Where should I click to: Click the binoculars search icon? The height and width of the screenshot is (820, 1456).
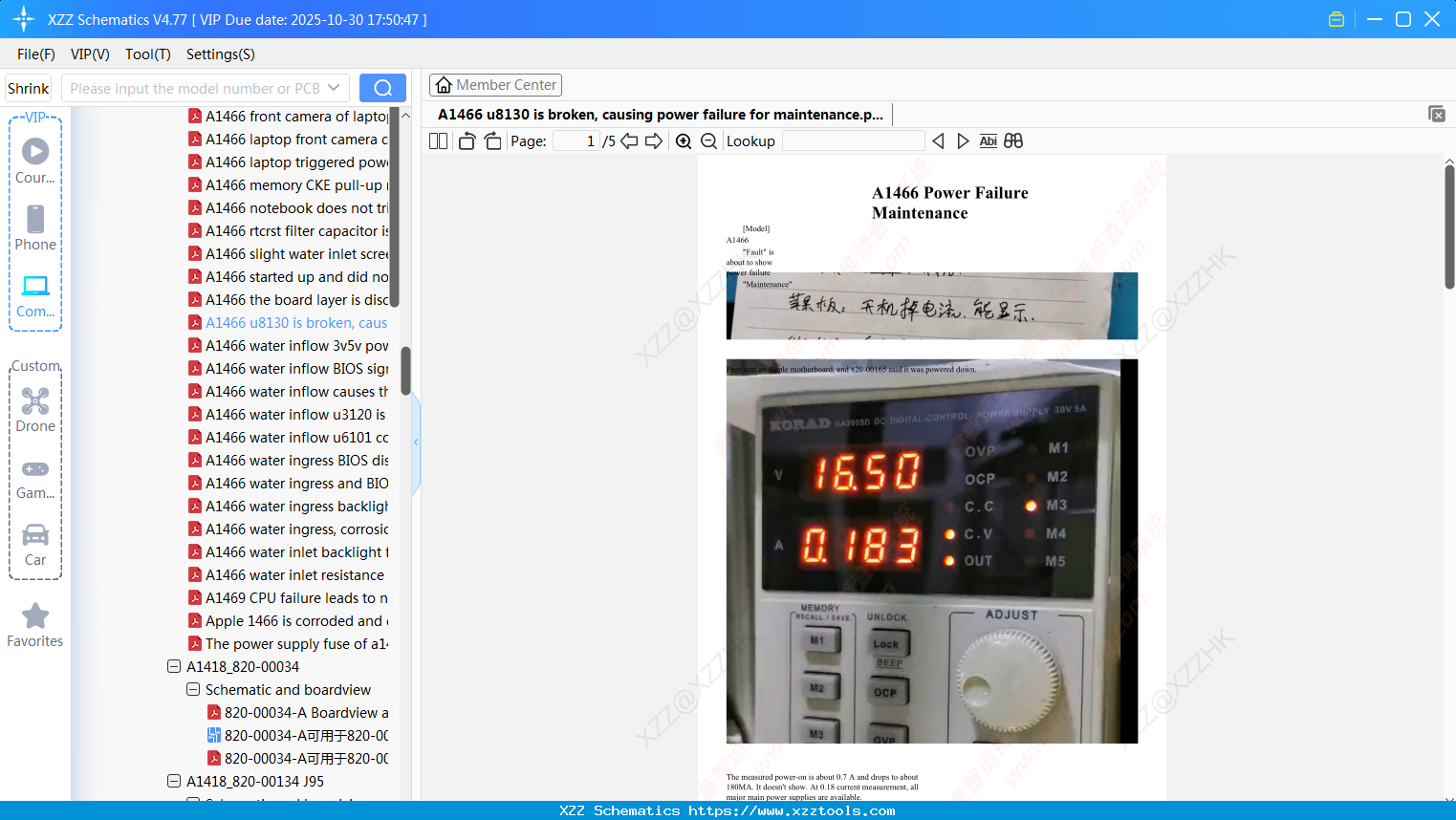click(x=1013, y=141)
